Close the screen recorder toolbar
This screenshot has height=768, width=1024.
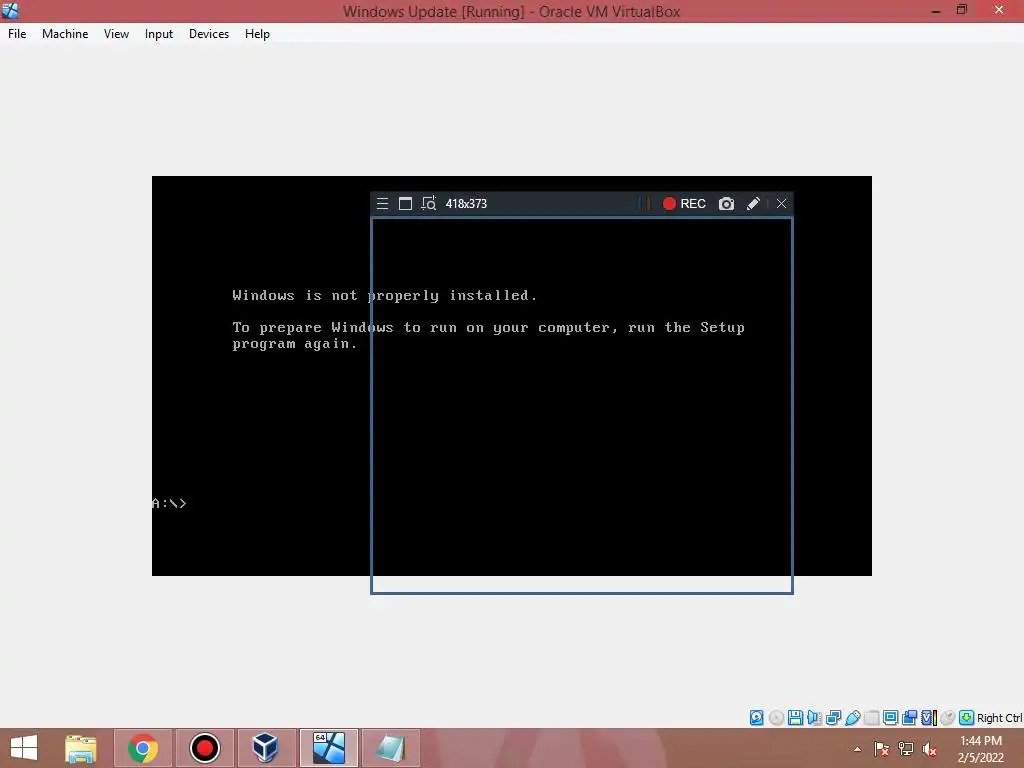[x=782, y=204]
